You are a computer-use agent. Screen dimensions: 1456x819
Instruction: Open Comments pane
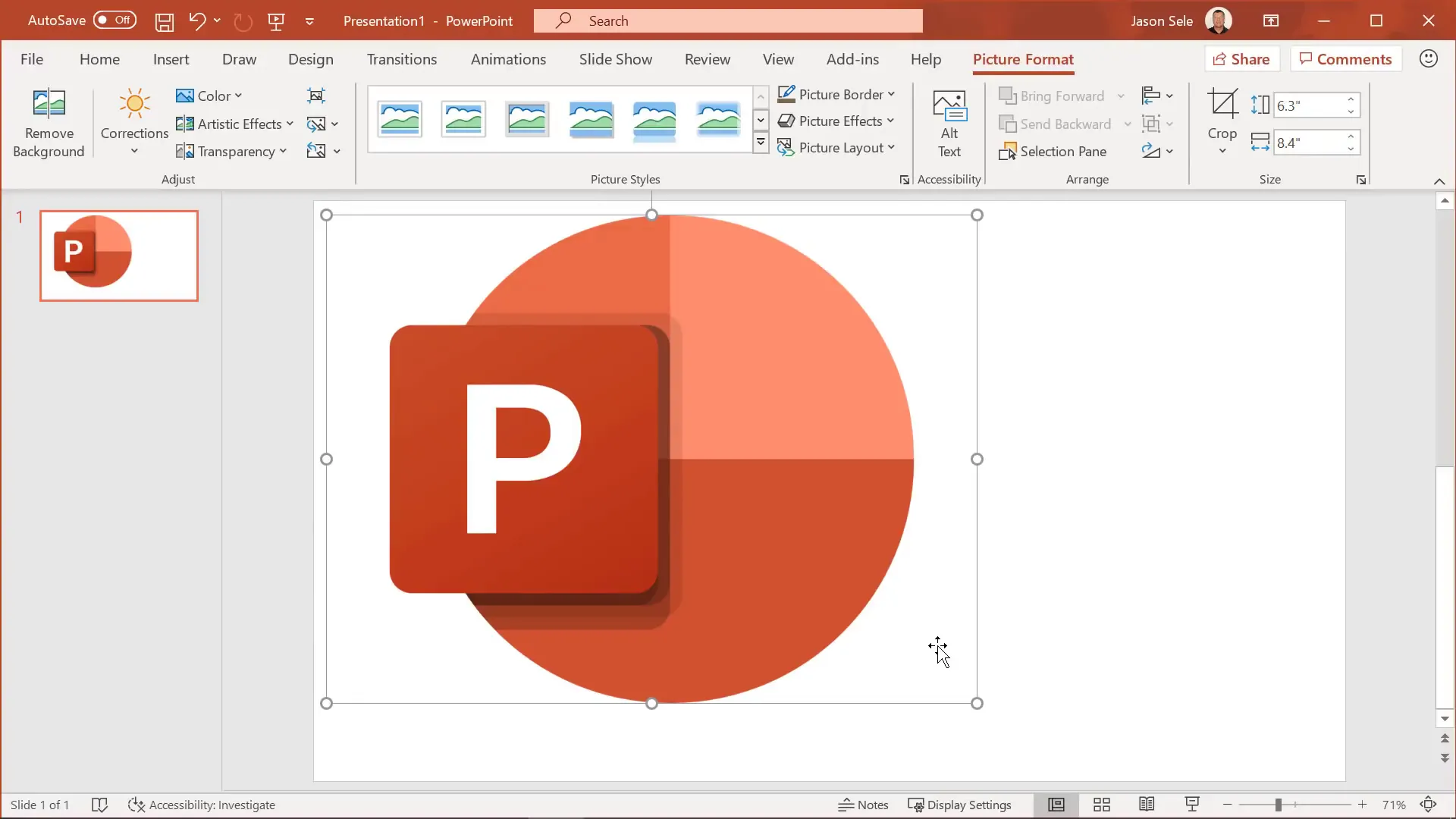point(1346,59)
